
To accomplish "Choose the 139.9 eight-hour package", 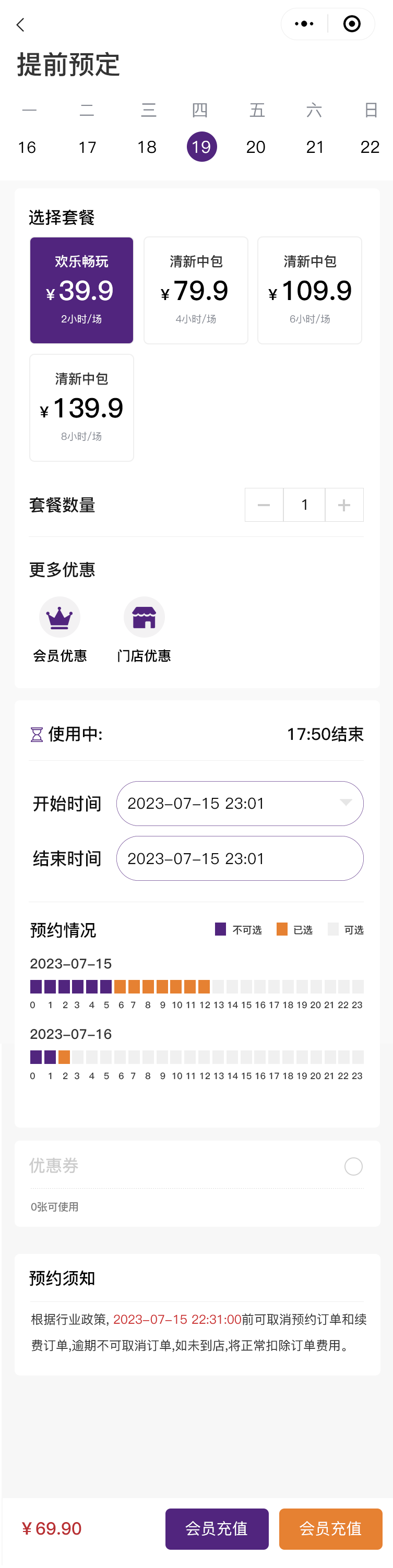I will click(81, 408).
